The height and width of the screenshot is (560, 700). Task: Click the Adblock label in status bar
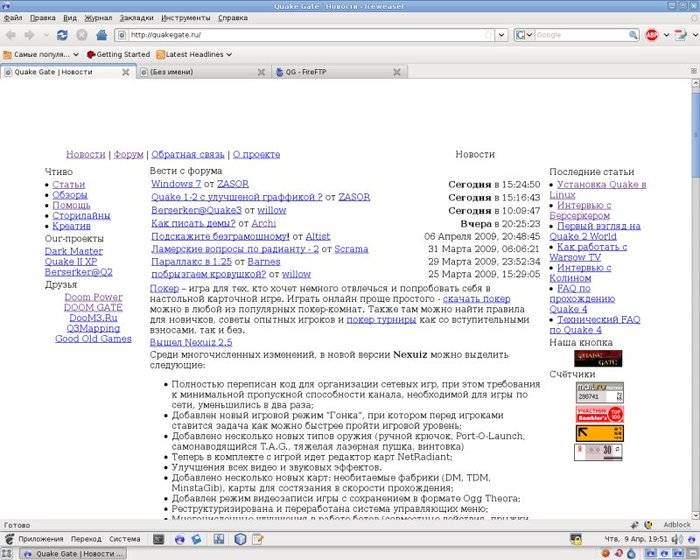[x=677, y=525]
